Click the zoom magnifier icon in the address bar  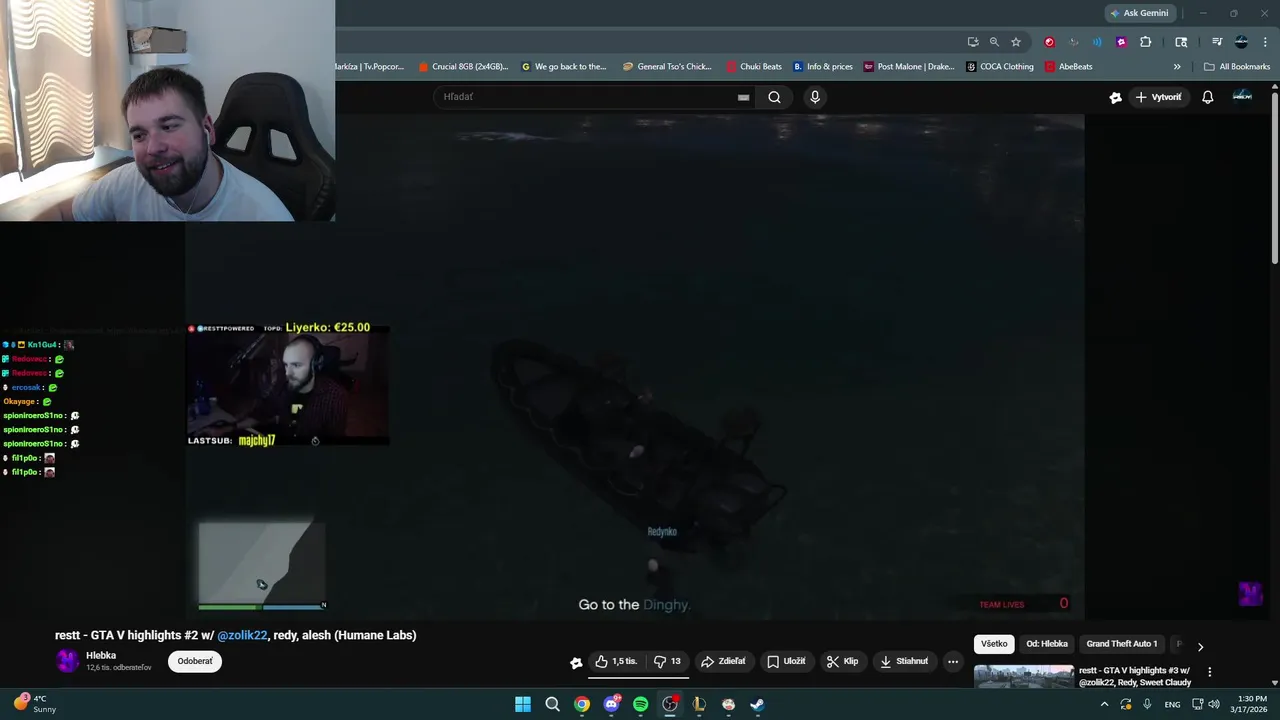tap(994, 42)
